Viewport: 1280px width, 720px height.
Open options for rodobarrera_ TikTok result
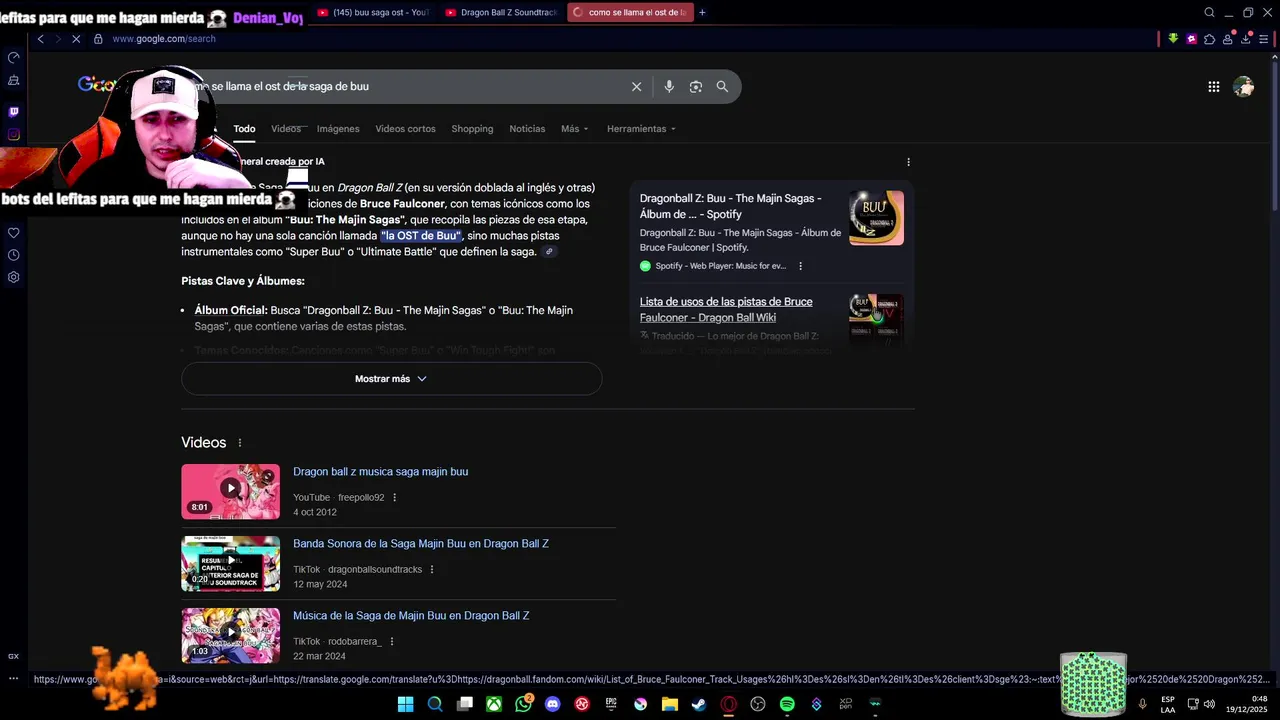391,642
